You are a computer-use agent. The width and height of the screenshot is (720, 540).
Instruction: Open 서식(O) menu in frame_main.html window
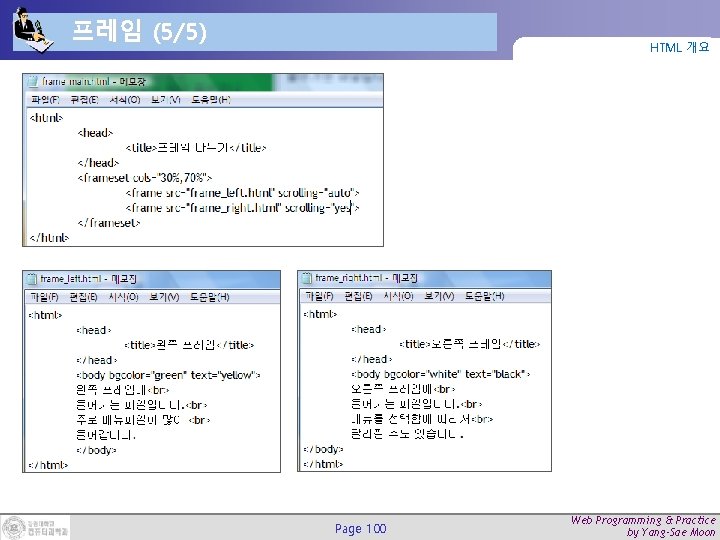coord(124,100)
